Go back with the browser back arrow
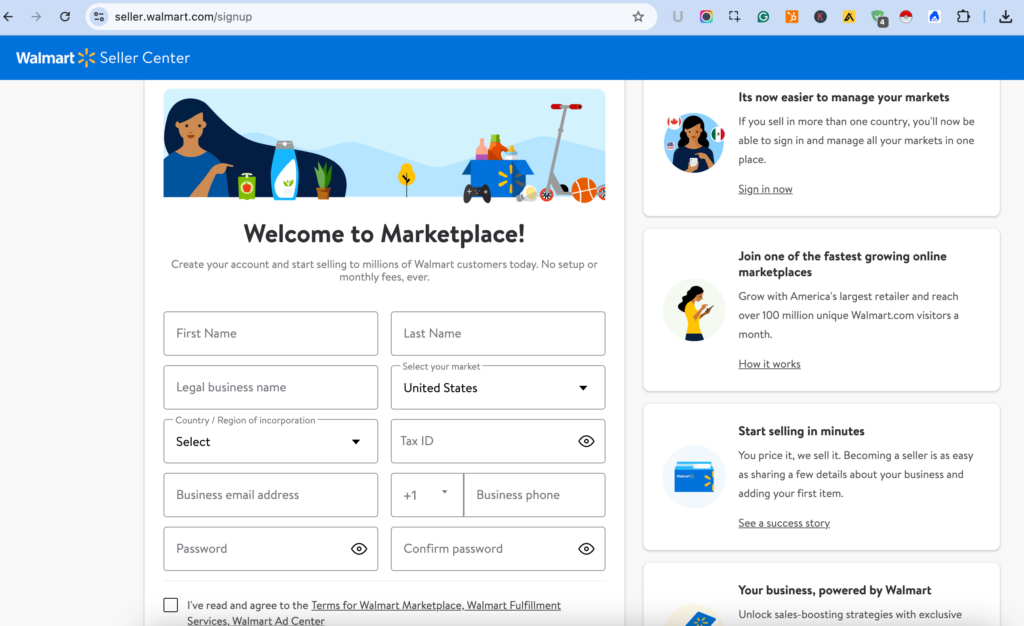This screenshot has height=626, width=1024. (x=8, y=16)
